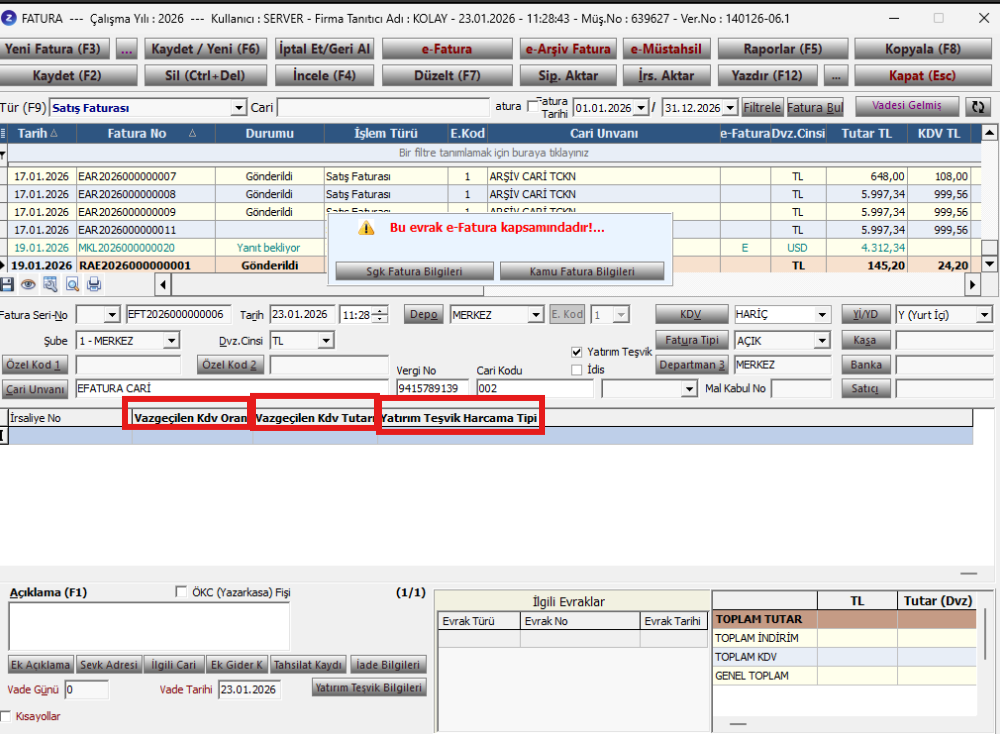The height and width of the screenshot is (734, 1000).
Task: Click the Yatırım Teşvik Bilgileri button
Action: [369, 687]
